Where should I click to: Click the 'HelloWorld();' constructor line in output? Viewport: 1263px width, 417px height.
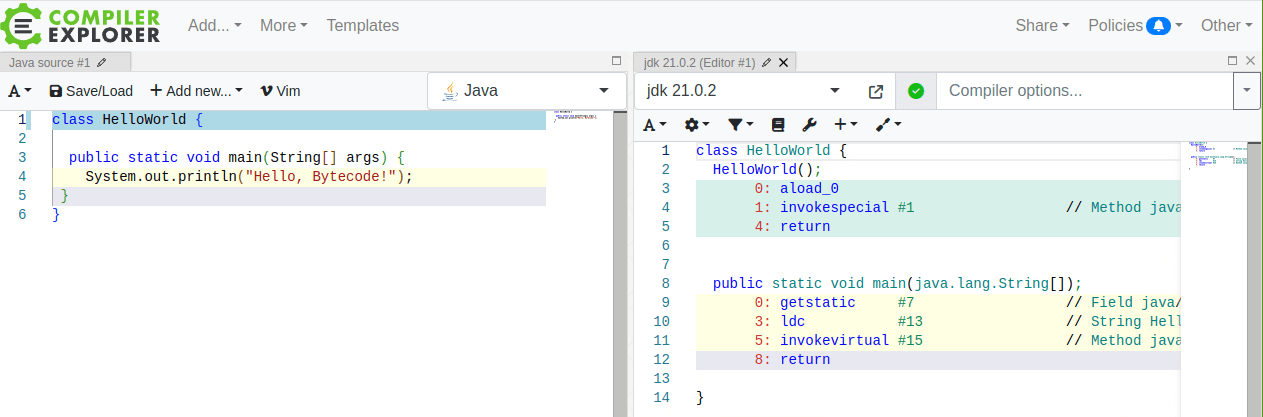coord(767,170)
